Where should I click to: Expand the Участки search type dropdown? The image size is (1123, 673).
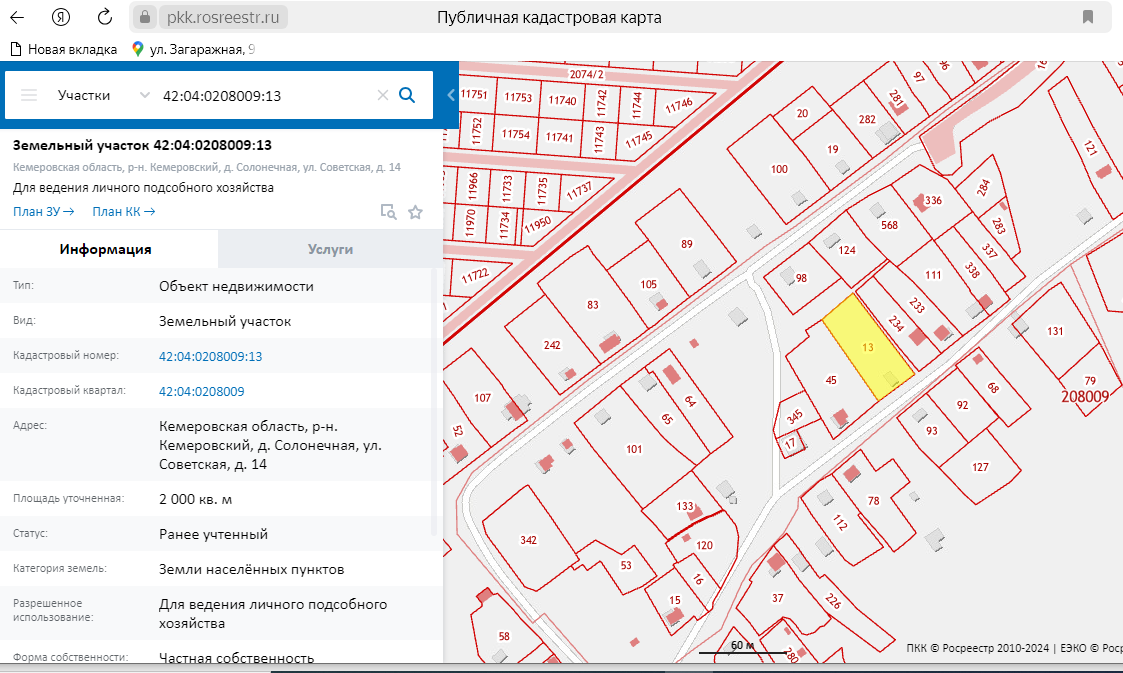coord(104,95)
